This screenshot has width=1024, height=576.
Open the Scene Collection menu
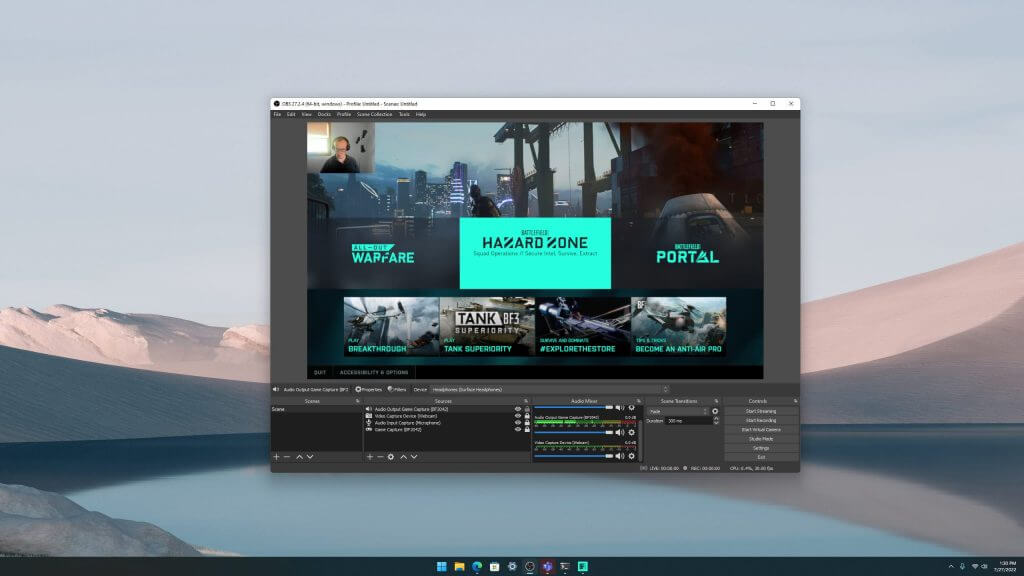point(374,114)
